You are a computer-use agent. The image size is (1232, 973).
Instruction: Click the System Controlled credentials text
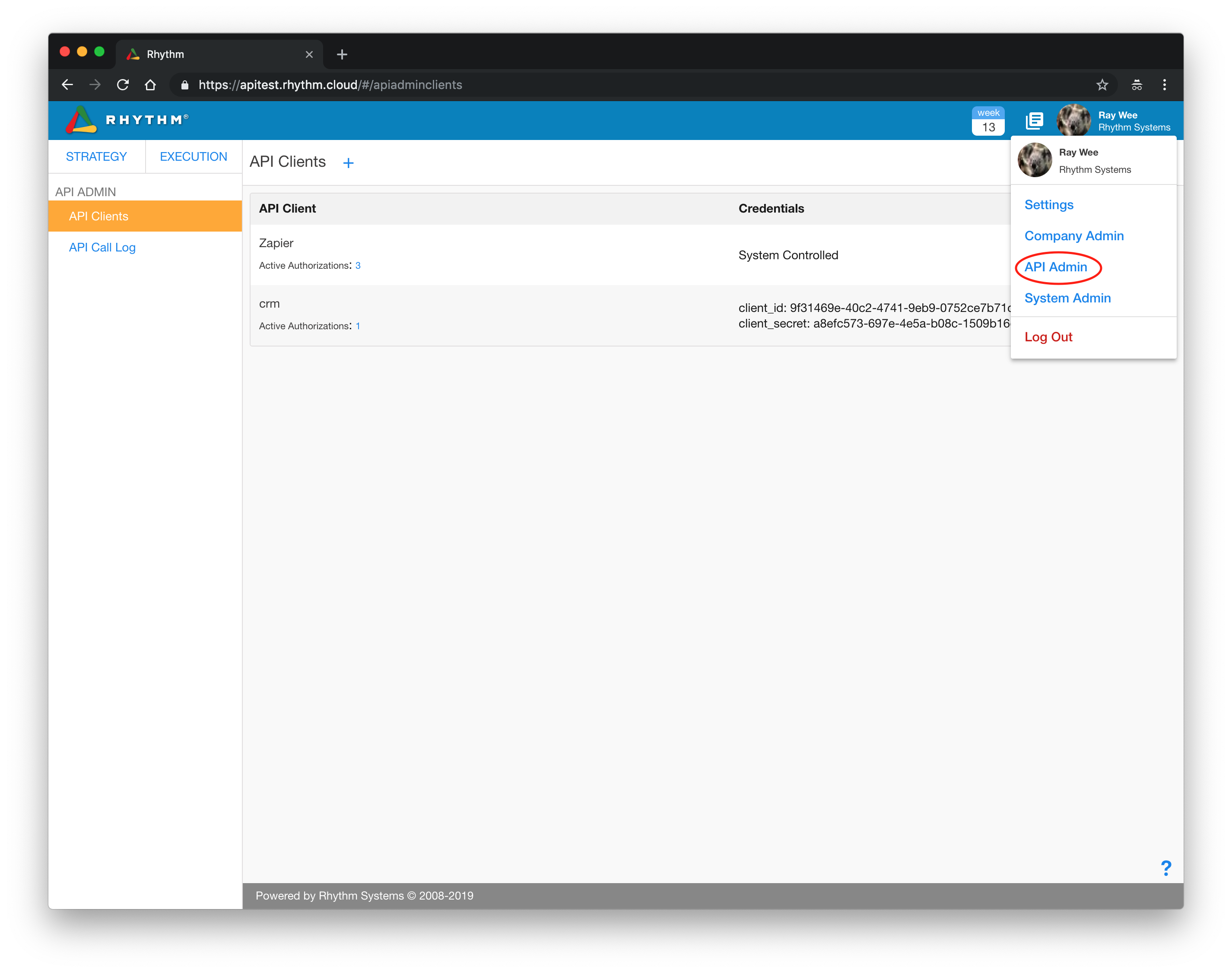point(788,255)
